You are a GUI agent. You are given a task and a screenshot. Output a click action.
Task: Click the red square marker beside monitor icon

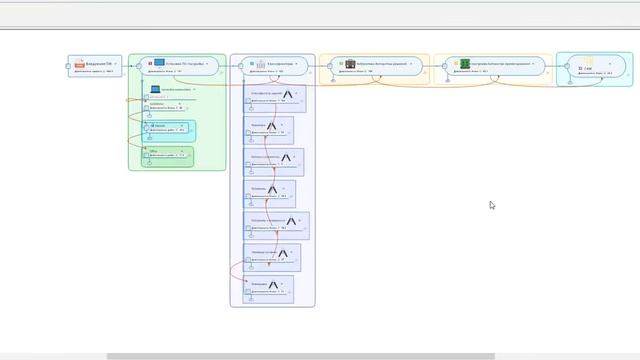tap(150, 63)
